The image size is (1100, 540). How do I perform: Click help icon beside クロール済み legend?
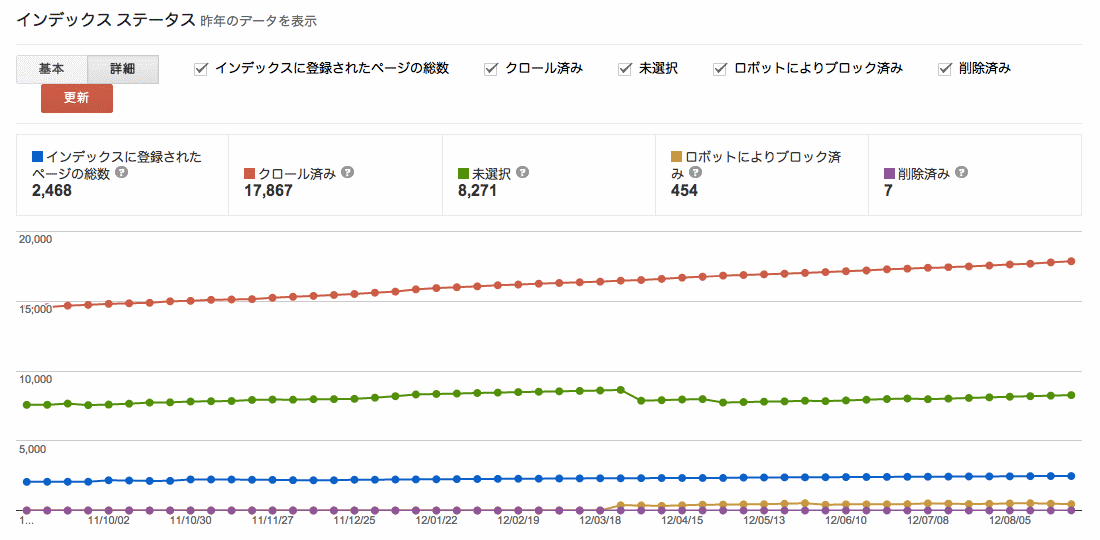[348, 172]
